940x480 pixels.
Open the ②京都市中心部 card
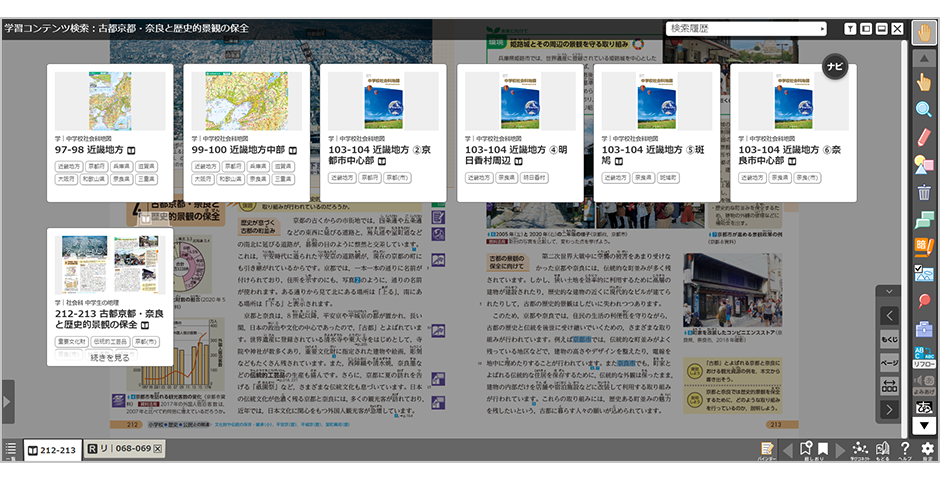tap(383, 132)
